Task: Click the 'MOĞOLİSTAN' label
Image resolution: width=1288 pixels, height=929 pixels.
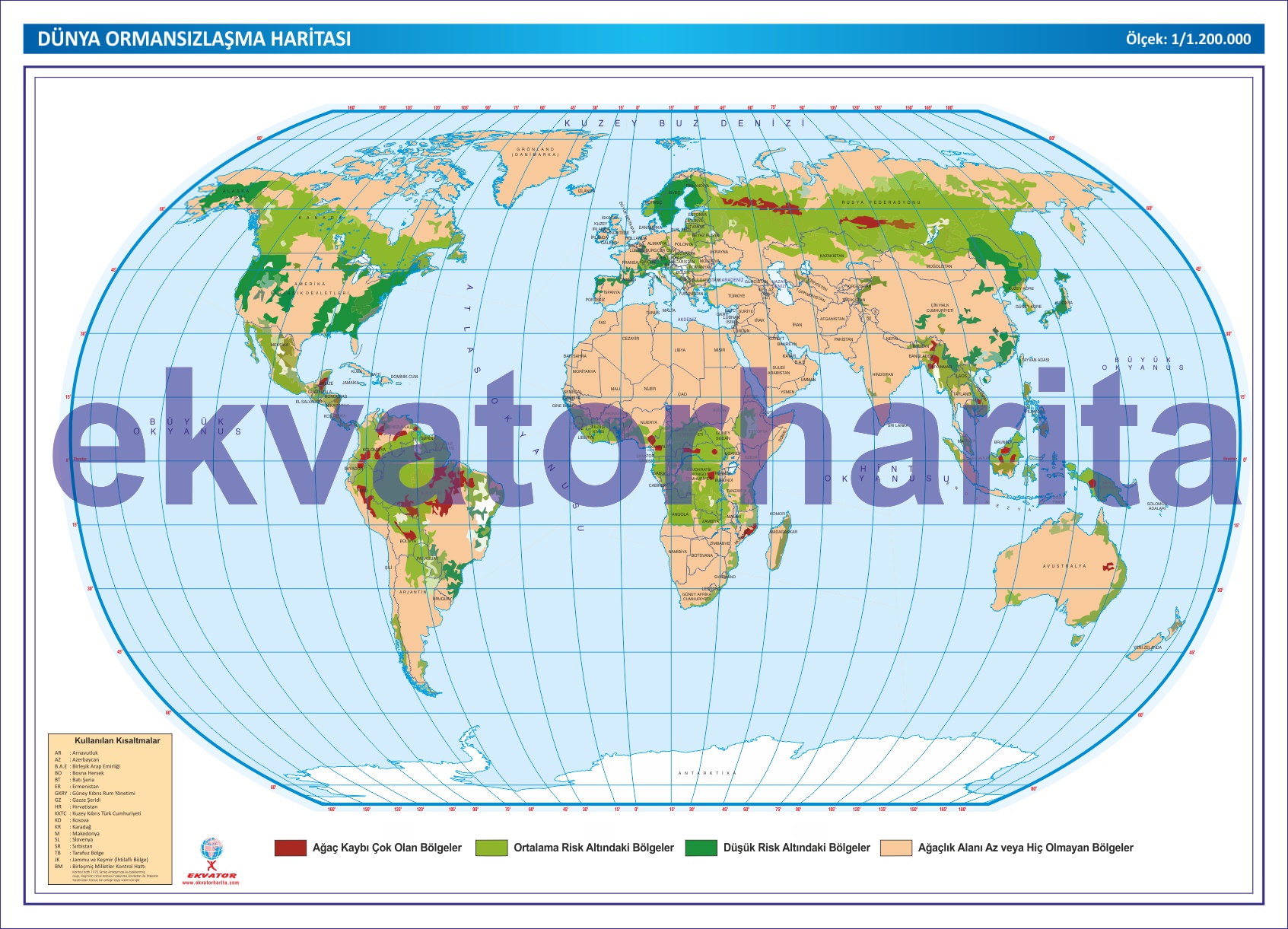Action: [x=939, y=266]
